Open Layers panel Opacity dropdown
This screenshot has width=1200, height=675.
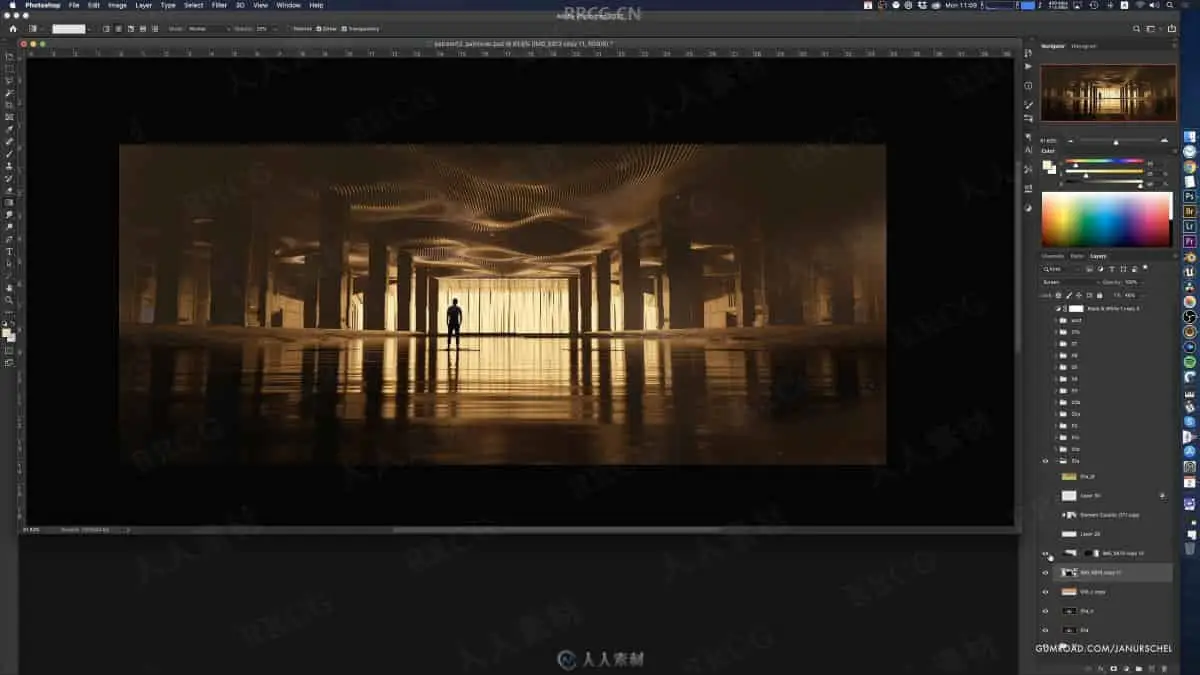[1143, 283]
